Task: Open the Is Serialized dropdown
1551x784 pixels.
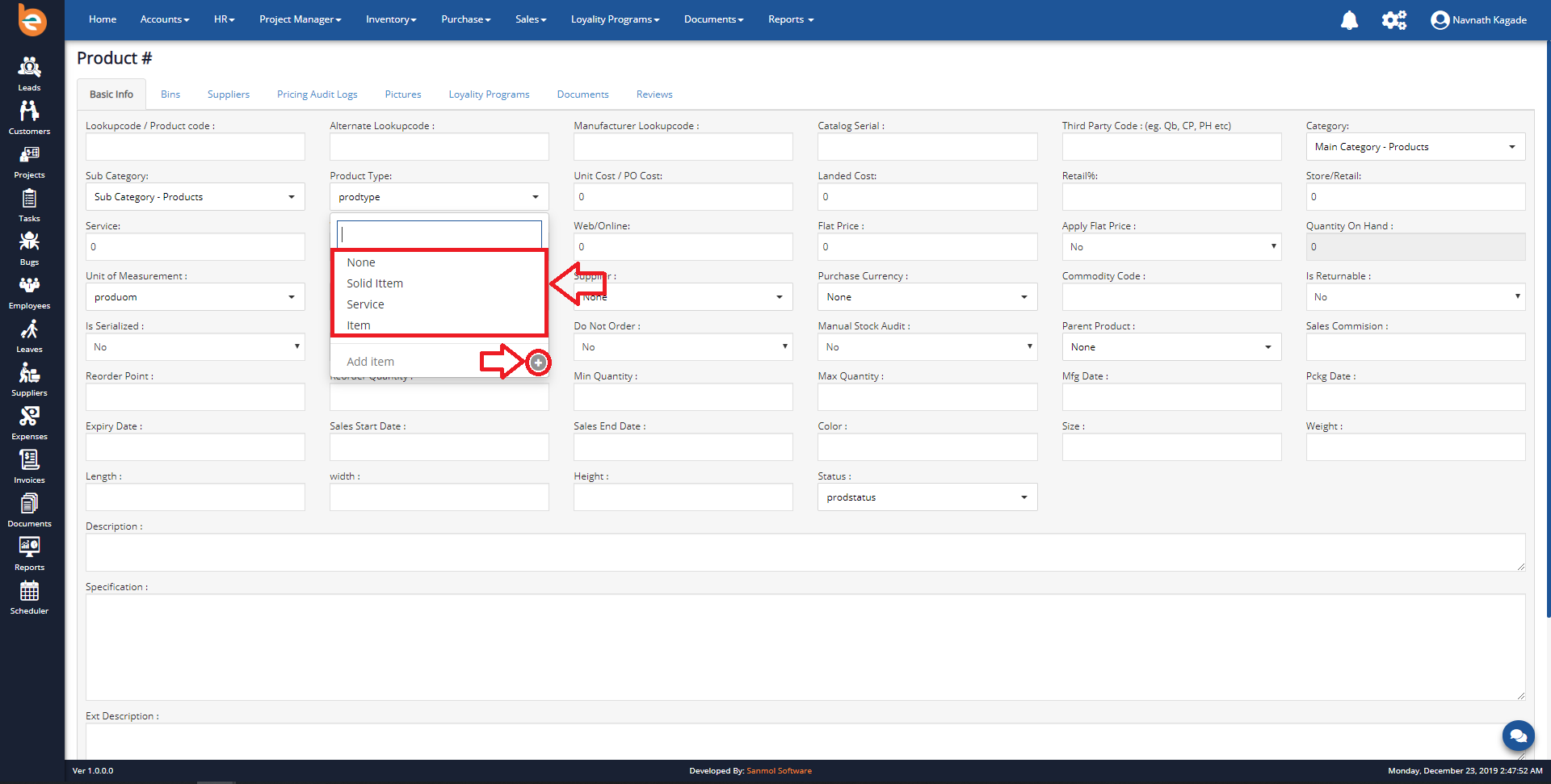Action: tap(195, 347)
